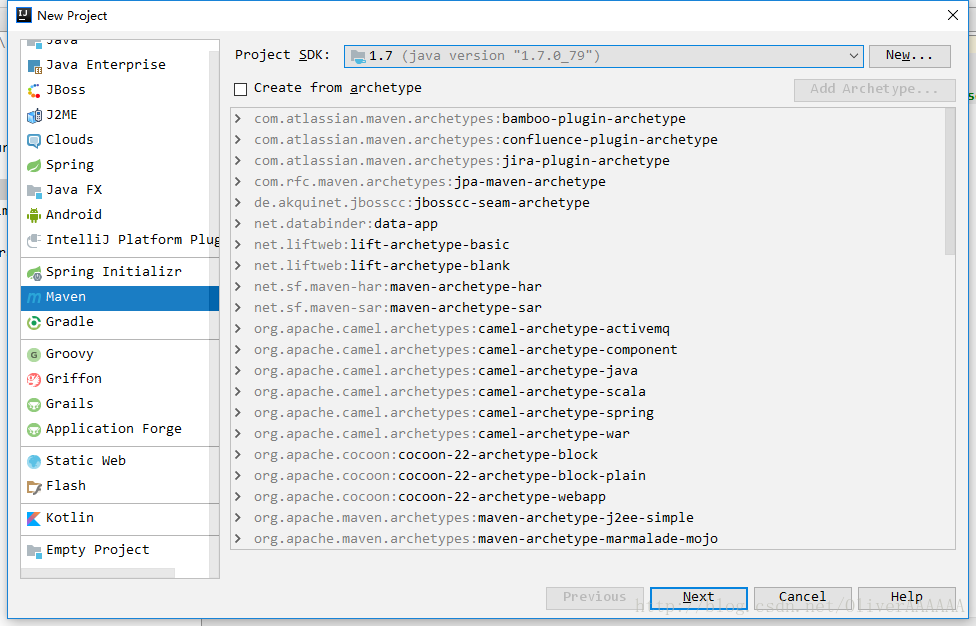Click the Cancel button

[x=802, y=597]
